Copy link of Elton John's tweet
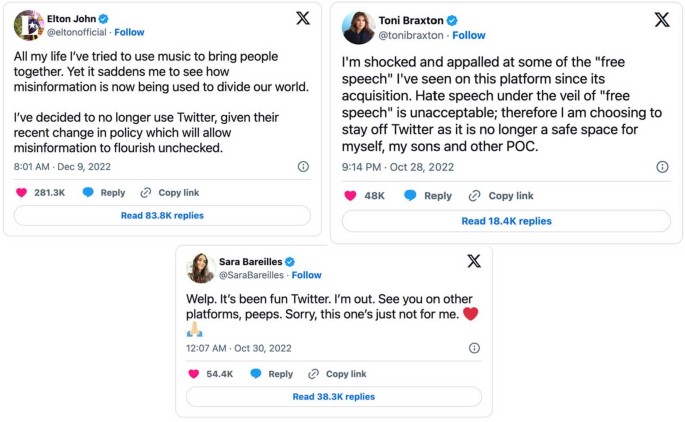 170,192
